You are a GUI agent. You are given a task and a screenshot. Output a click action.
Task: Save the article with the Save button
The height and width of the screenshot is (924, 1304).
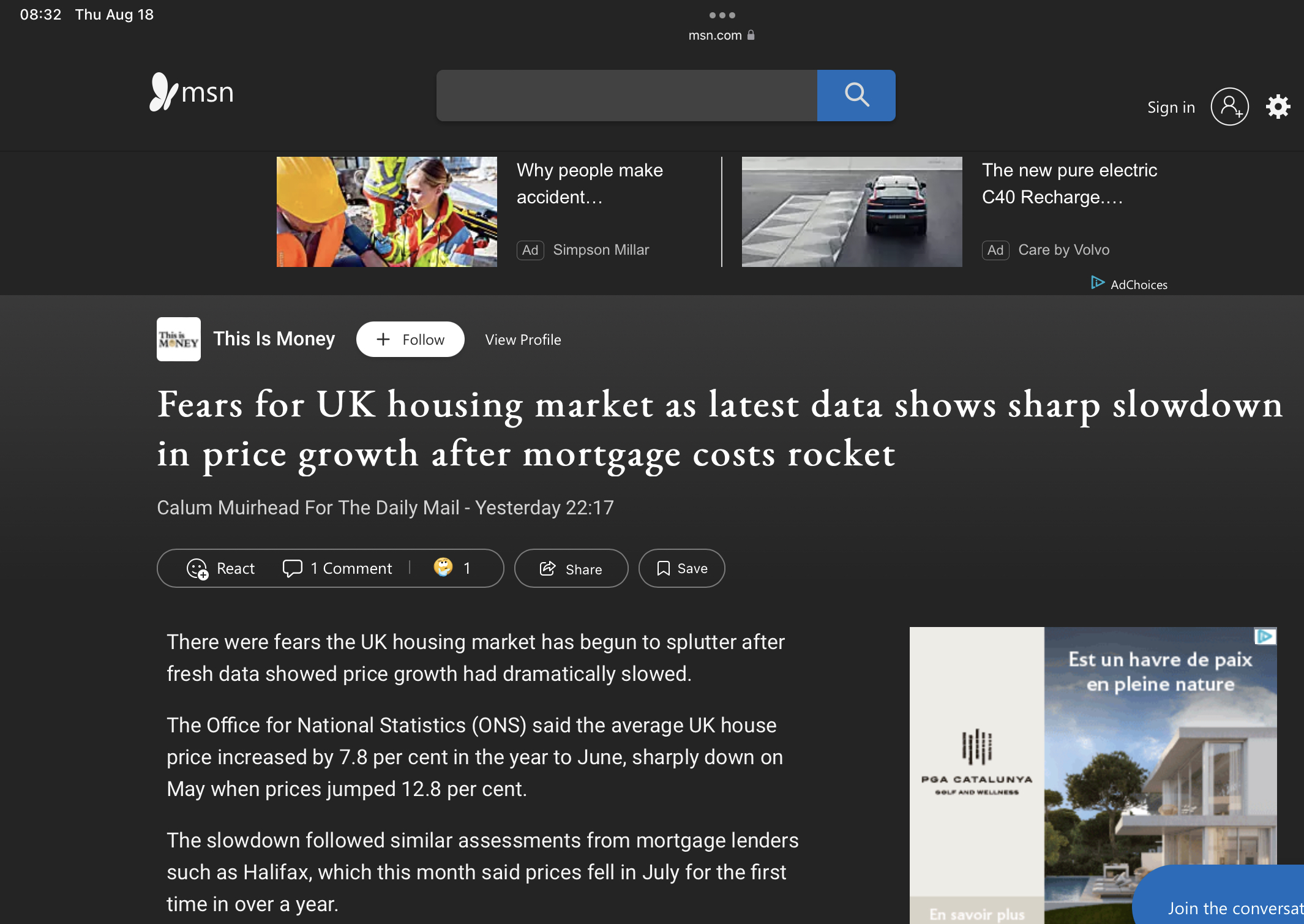tap(681, 568)
